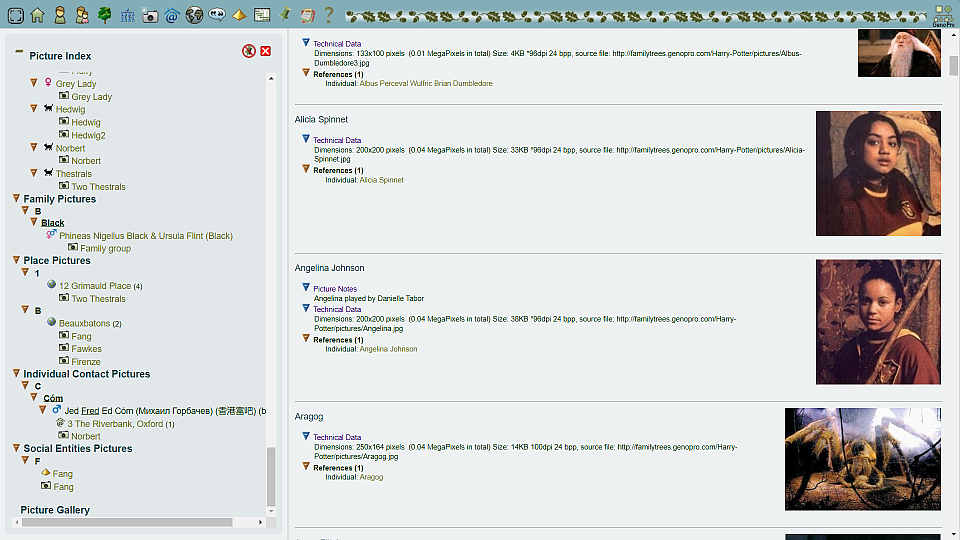Open the orange pyramid toolbar icon
Screen dimensions: 960x540
[239, 15]
